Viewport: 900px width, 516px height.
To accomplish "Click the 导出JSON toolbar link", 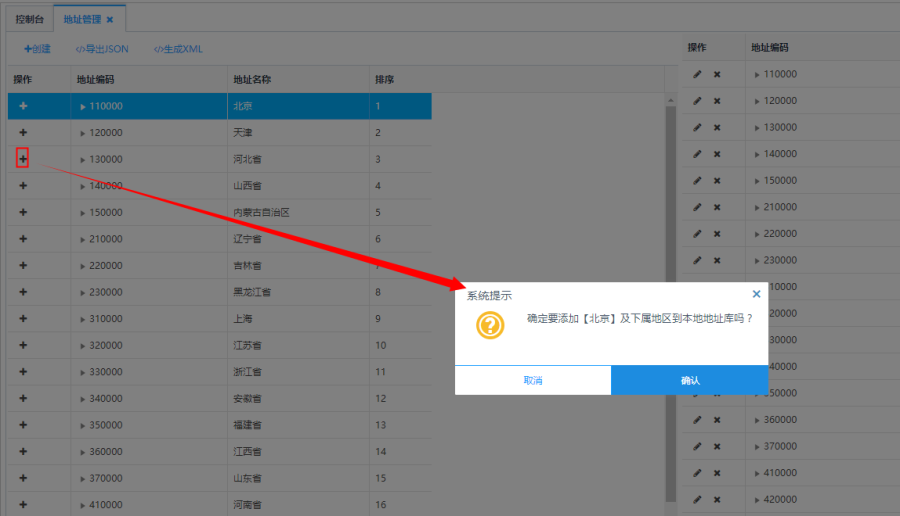I will 102,49.
